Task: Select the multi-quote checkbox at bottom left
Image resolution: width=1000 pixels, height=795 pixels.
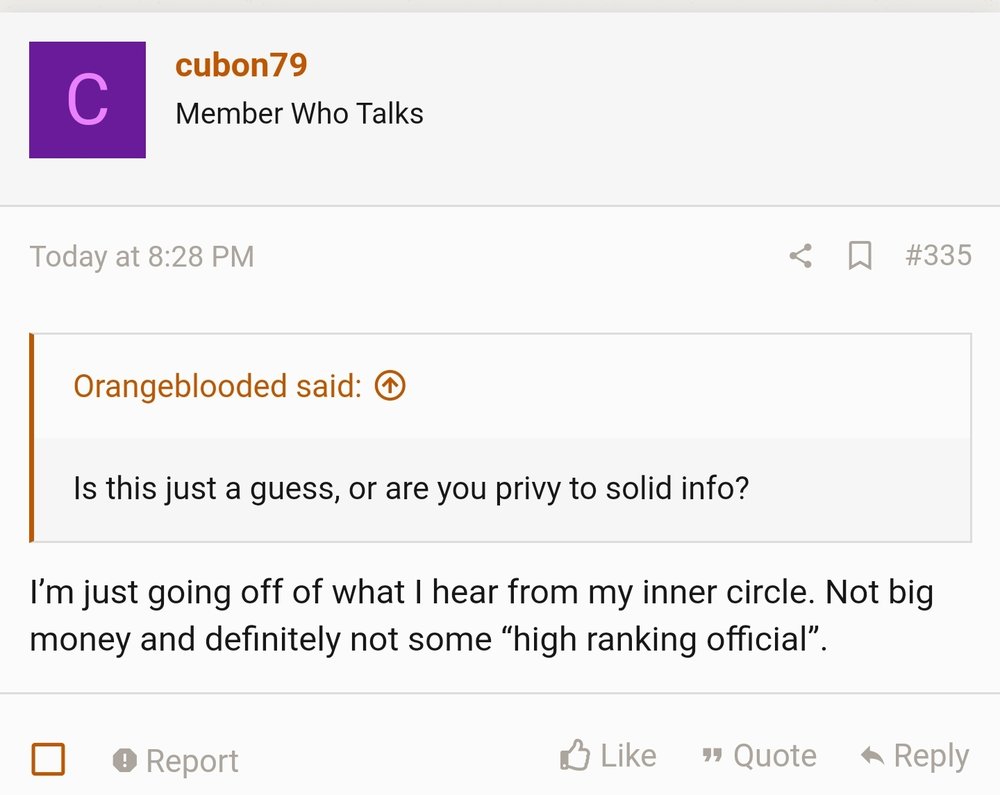Action: (x=49, y=759)
